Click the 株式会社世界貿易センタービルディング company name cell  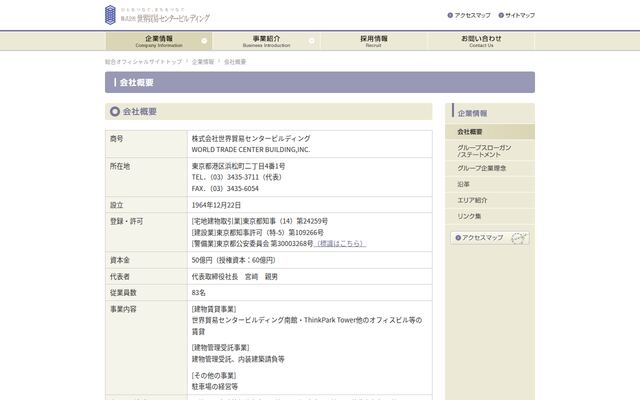click(x=251, y=139)
